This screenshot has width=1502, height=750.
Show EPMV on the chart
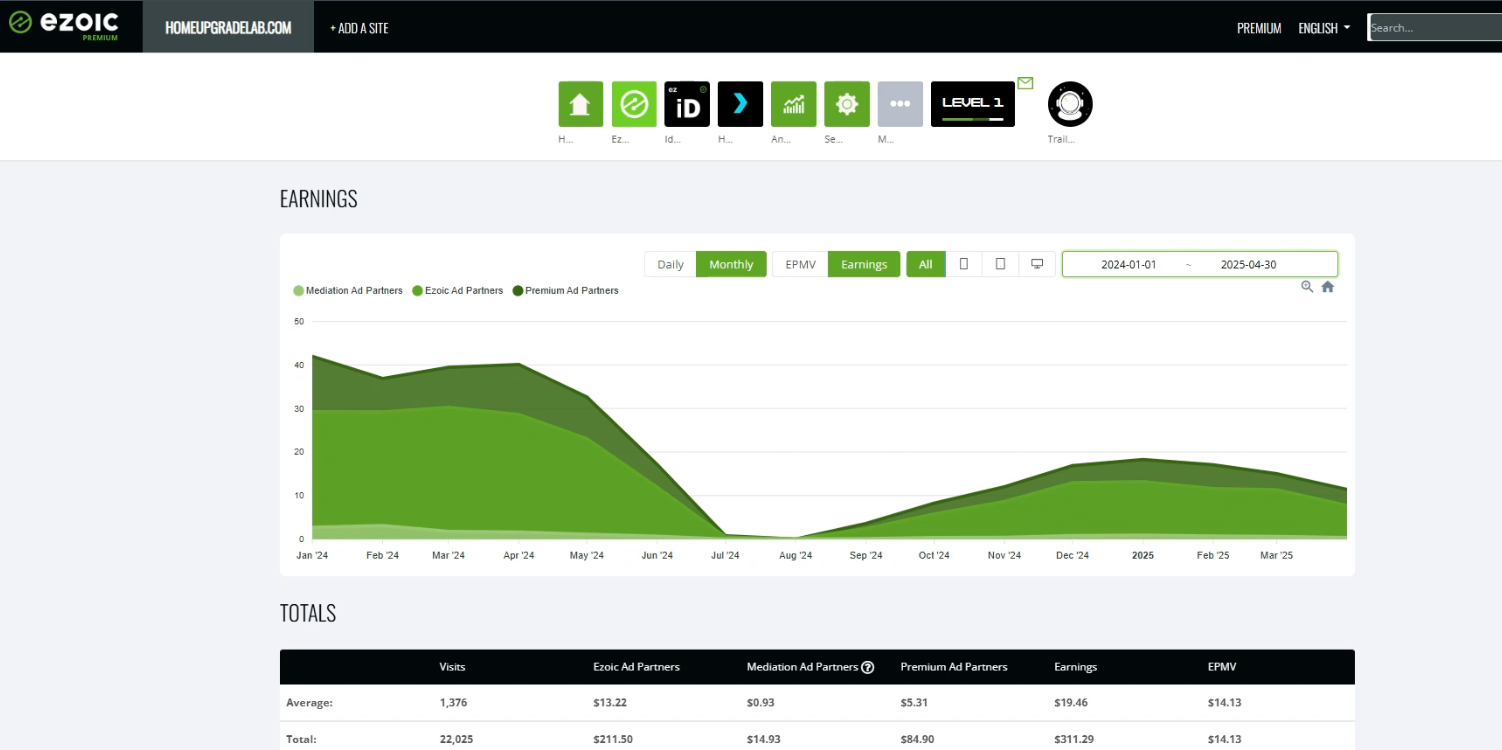pos(801,264)
